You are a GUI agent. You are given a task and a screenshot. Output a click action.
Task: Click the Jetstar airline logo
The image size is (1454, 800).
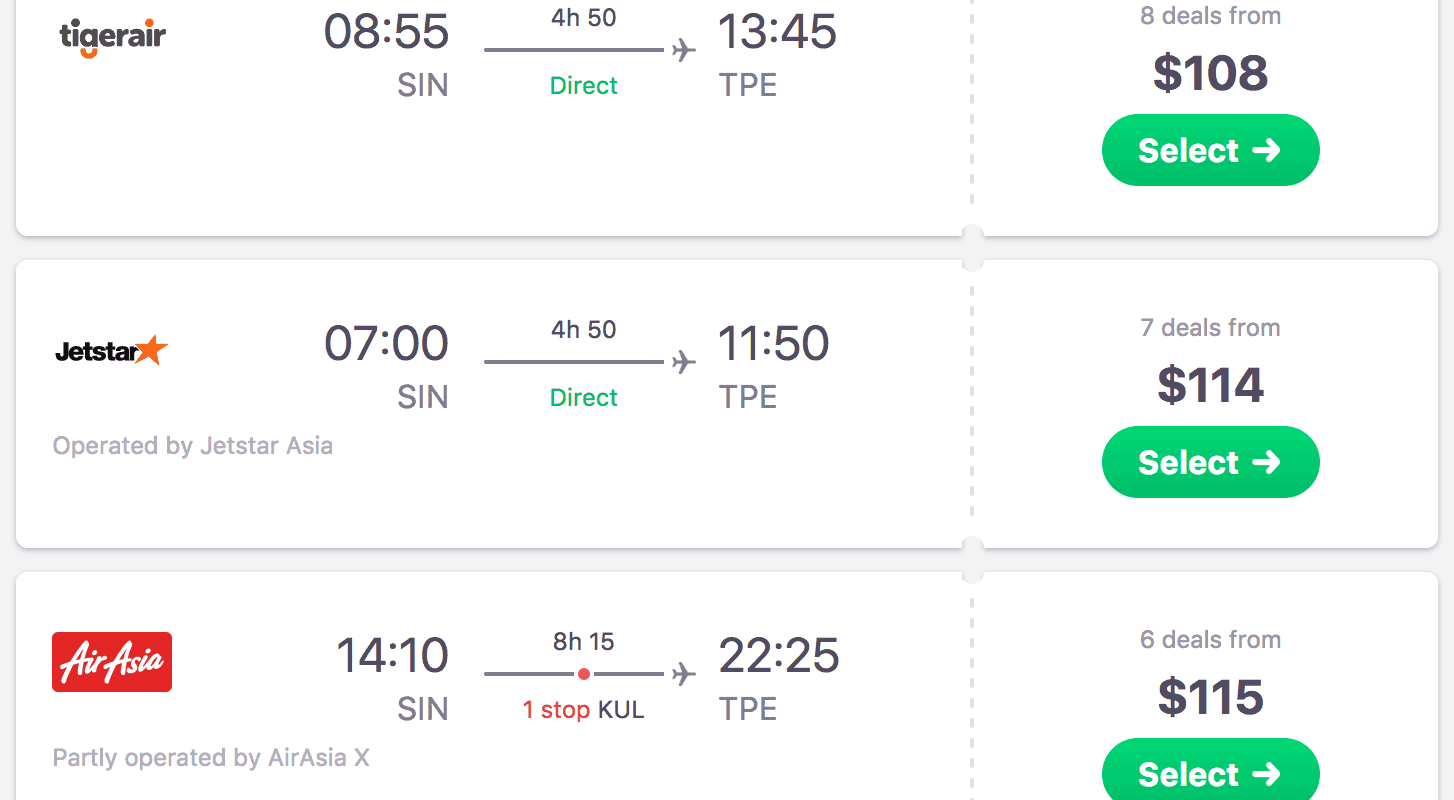coord(111,351)
